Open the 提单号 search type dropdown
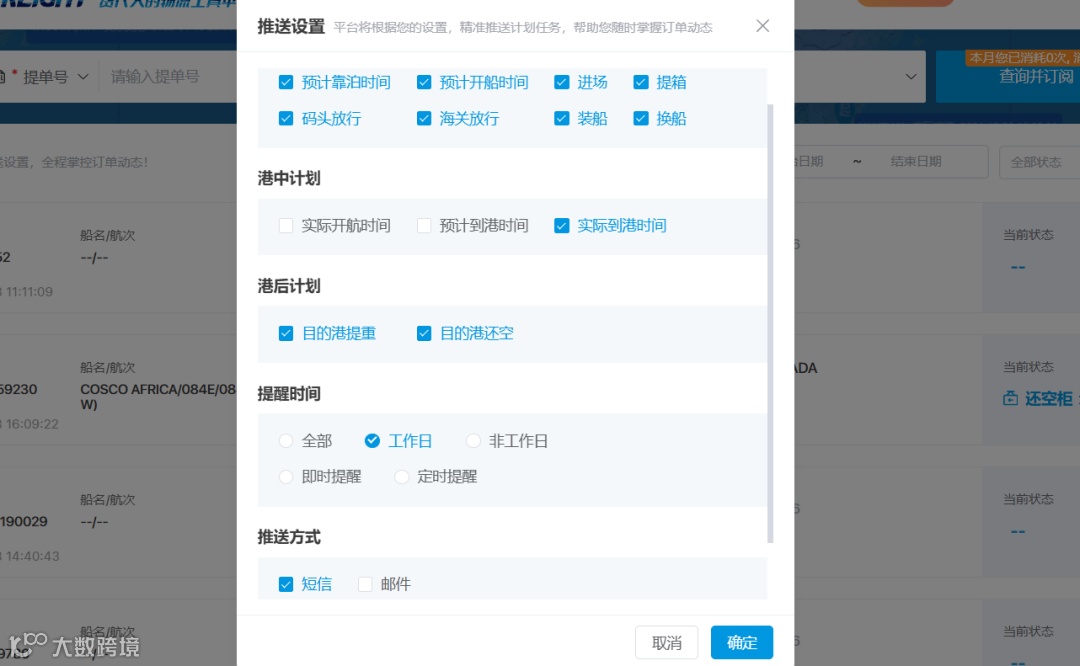The image size is (1080, 666). (x=55, y=76)
